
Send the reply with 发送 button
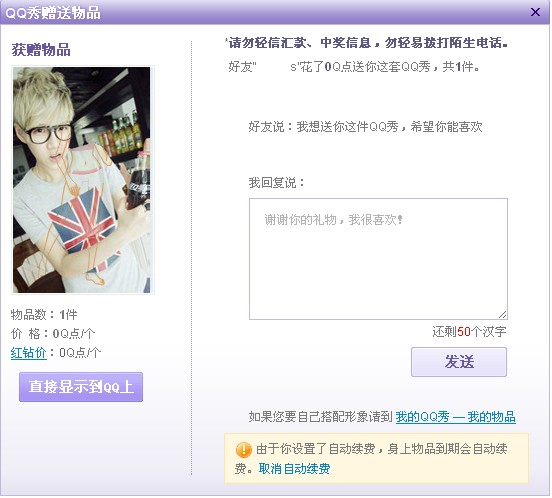pos(459,362)
